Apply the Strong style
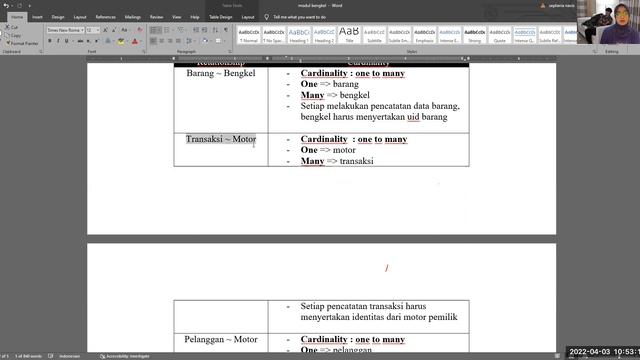The width and height of the screenshot is (640, 360). [474, 36]
